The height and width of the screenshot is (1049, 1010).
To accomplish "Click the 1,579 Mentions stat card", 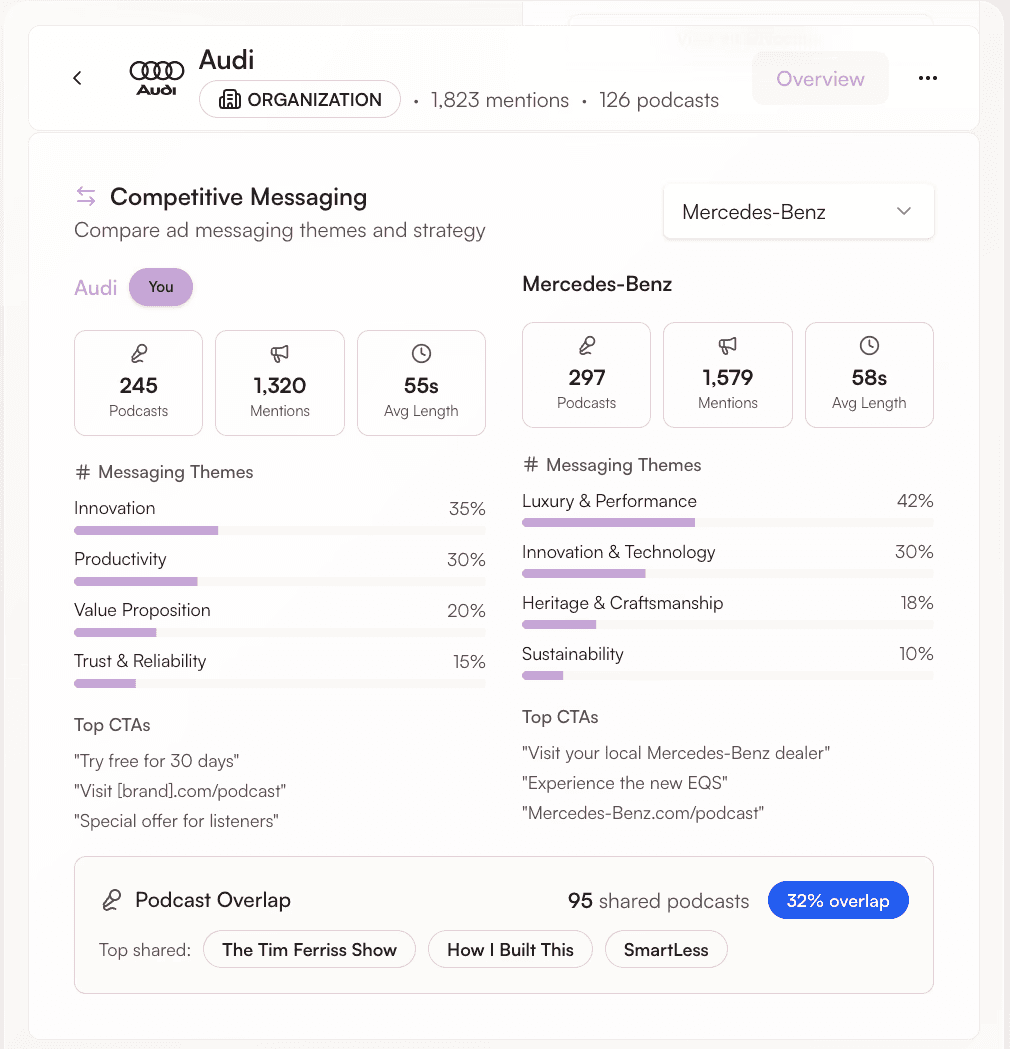I will click(x=728, y=375).
